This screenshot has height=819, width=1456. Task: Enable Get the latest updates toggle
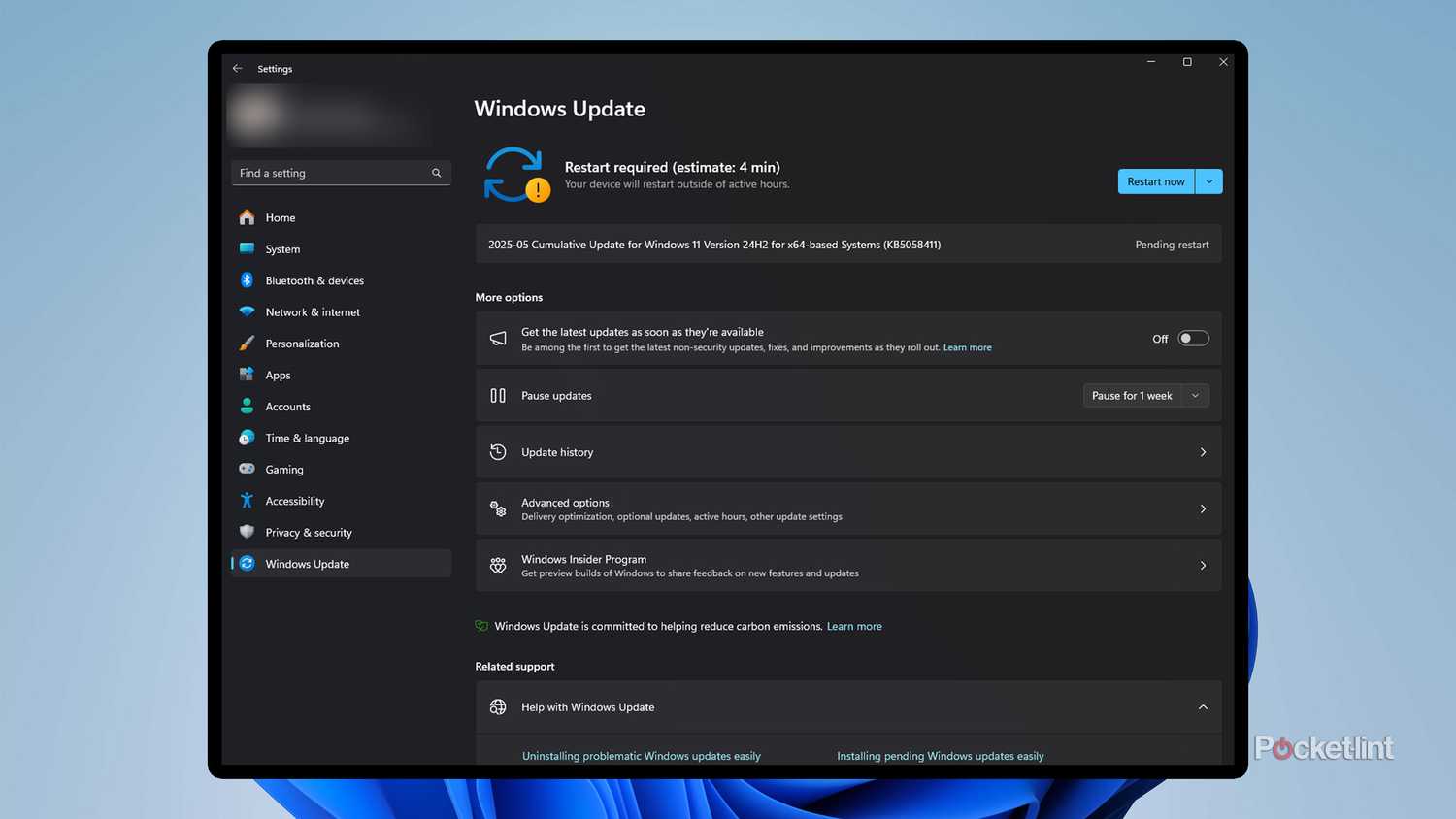pos(1192,338)
